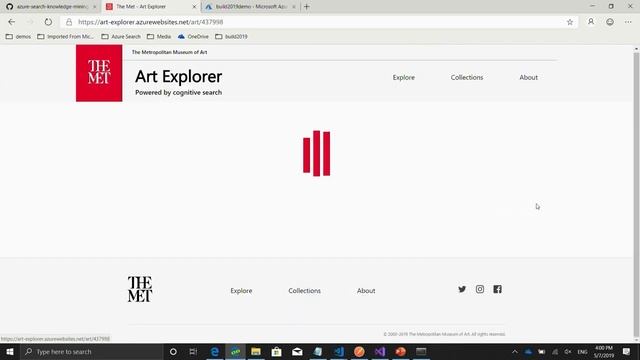Open Collections in the top navigation

[467, 77]
